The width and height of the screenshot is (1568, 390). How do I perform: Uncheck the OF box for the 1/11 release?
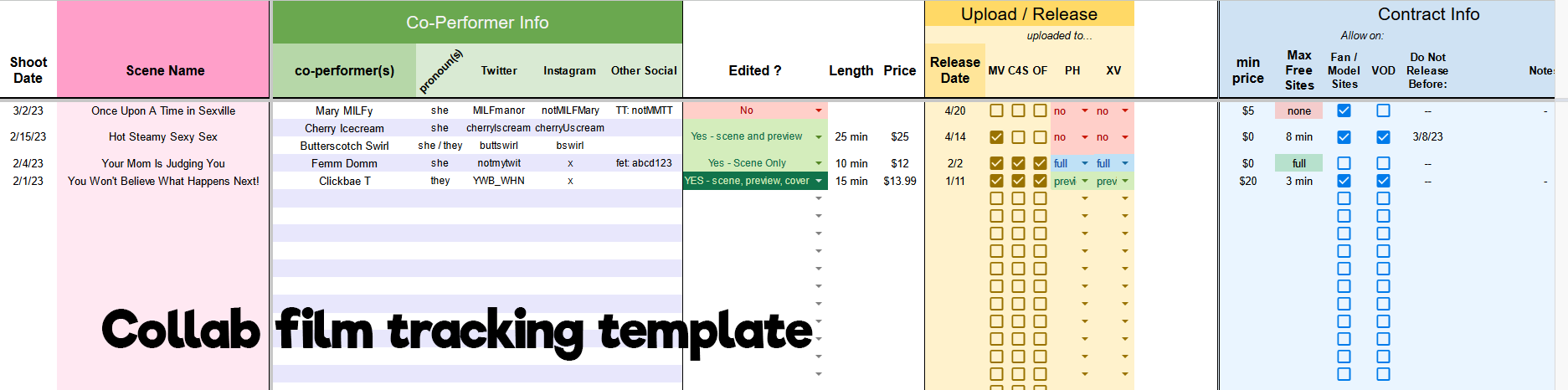pos(1040,181)
